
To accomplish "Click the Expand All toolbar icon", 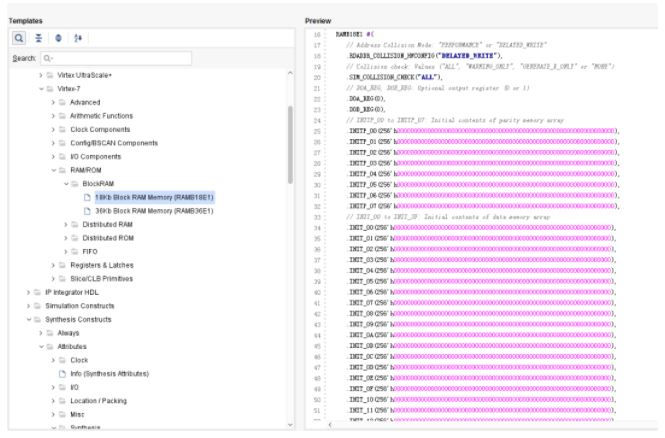I will pyautogui.click(x=59, y=38).
